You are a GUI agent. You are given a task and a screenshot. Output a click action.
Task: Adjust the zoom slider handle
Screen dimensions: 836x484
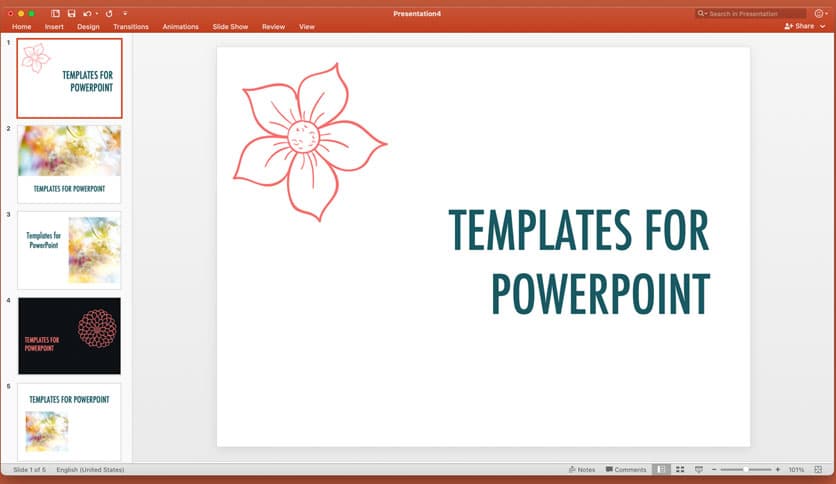(745, 470)
